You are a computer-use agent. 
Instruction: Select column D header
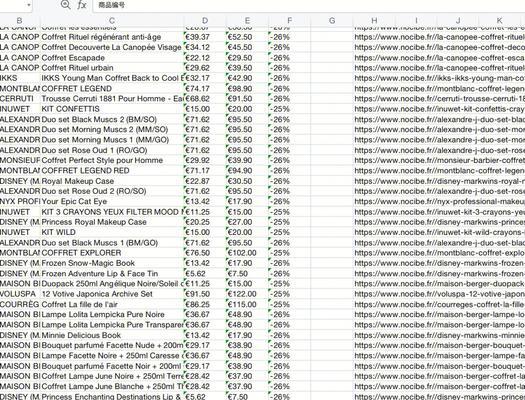[205, 20]
